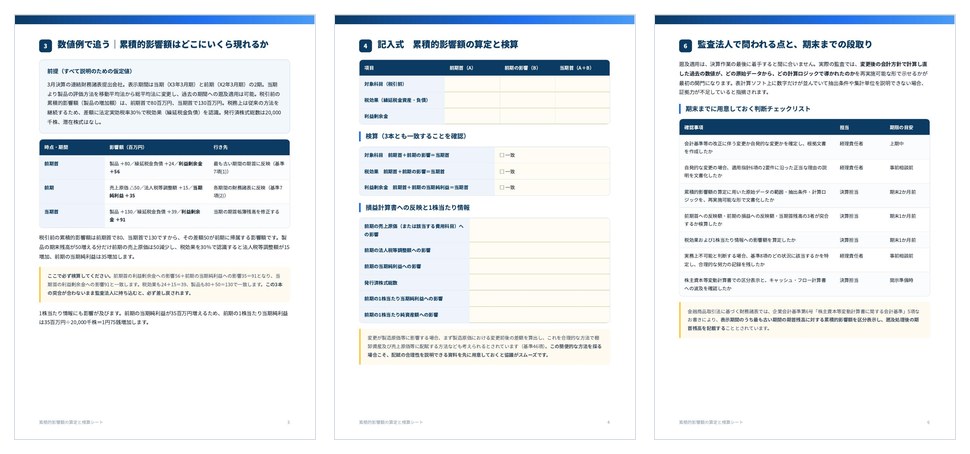This screenshot has height=454, width=970.
Task: Click heading 数値例で追う｜累積的影響額はどこにいくら現れるか
Action: pyautogui.click(x=163, y=45)
